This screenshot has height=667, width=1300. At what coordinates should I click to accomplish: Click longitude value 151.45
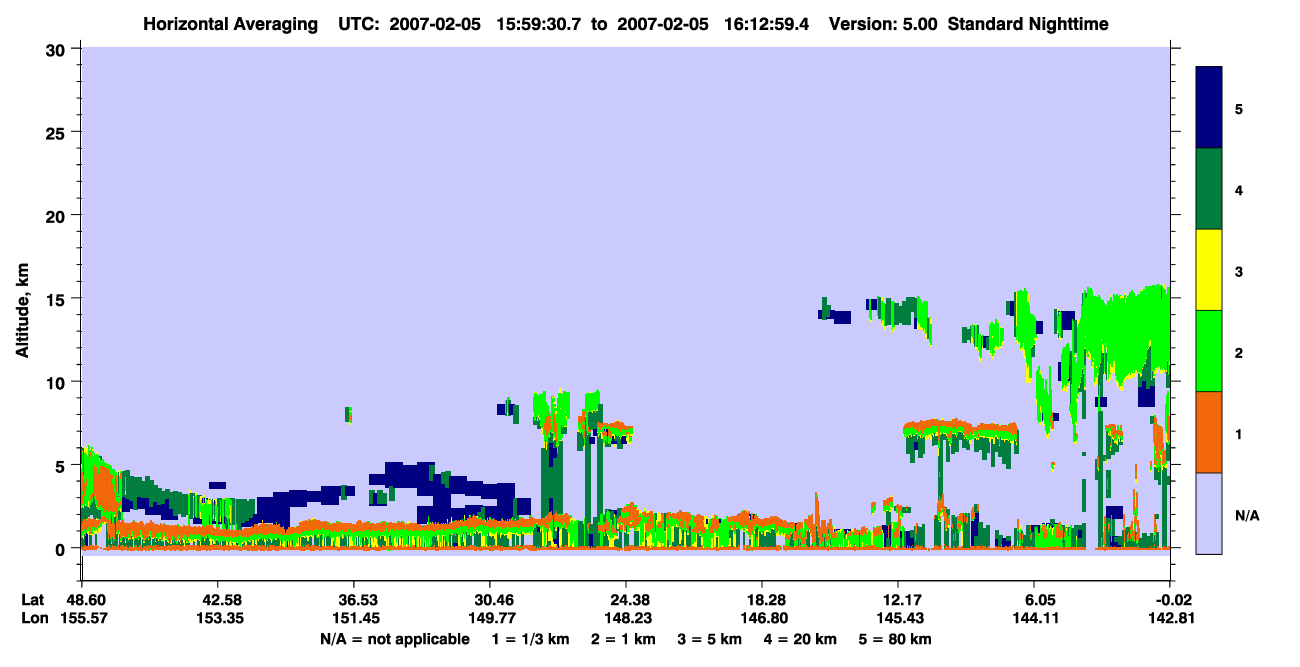click(x=354, y=618)
